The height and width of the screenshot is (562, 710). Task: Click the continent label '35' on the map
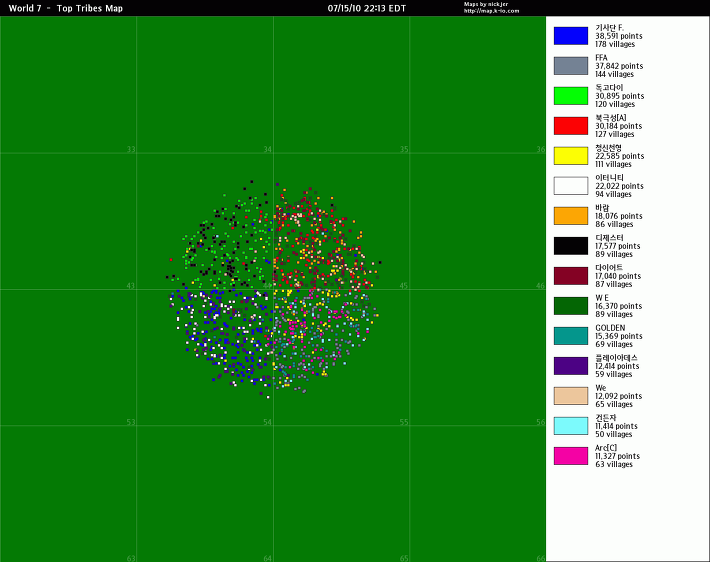coord(404,149)
